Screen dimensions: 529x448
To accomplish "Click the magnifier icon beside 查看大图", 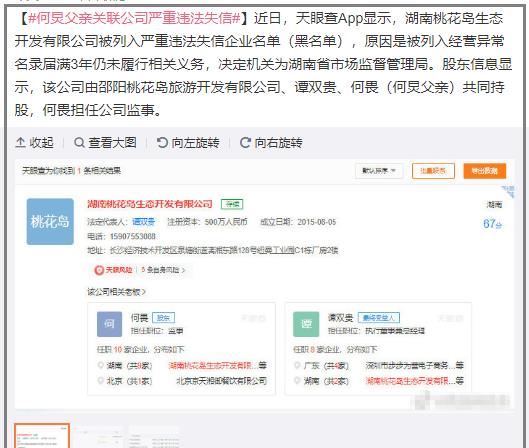I will (x=79, y=143).
